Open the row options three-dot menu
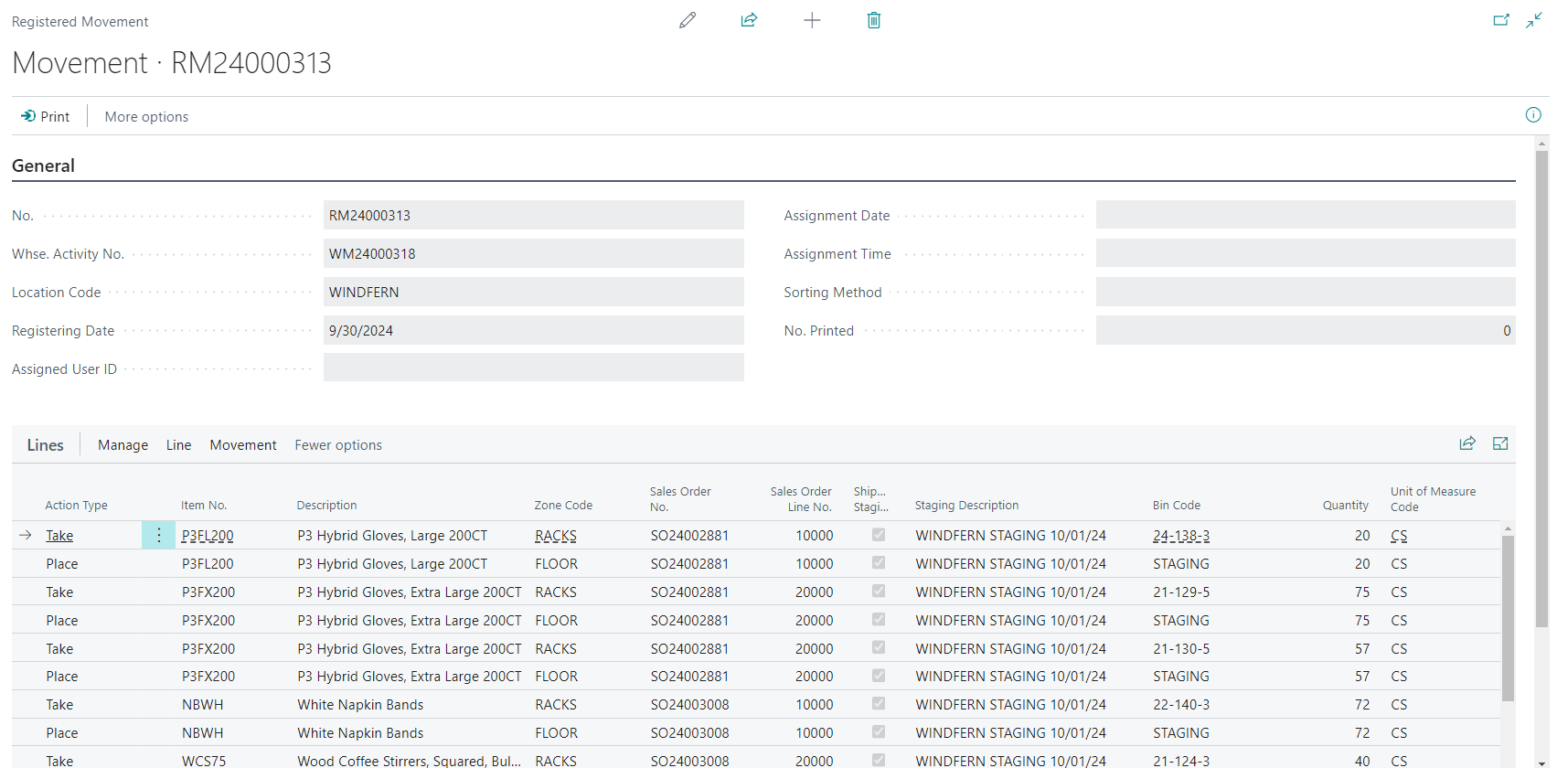This screenshot has width=1568, height=768. pos(159,535)
